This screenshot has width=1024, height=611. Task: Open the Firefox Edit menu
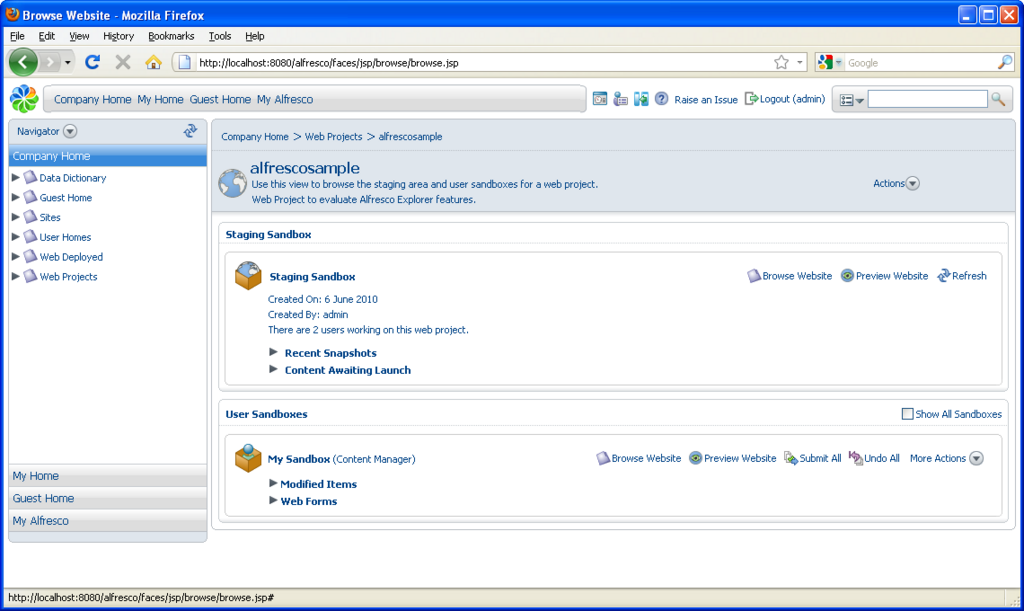[x=46, y=36]
